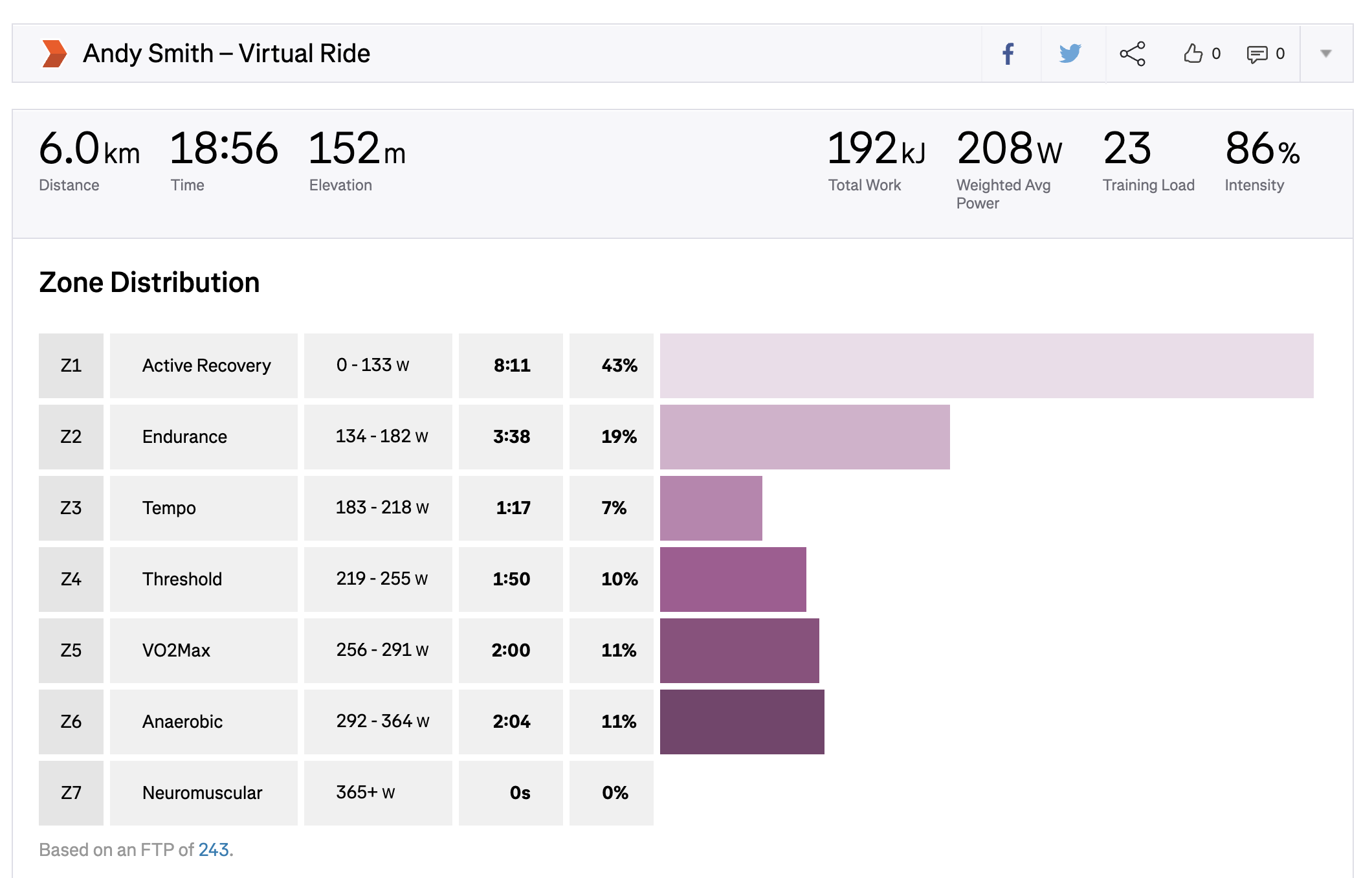
Task: Expand the header dropdown arrow
Action: pos(1326,54)
